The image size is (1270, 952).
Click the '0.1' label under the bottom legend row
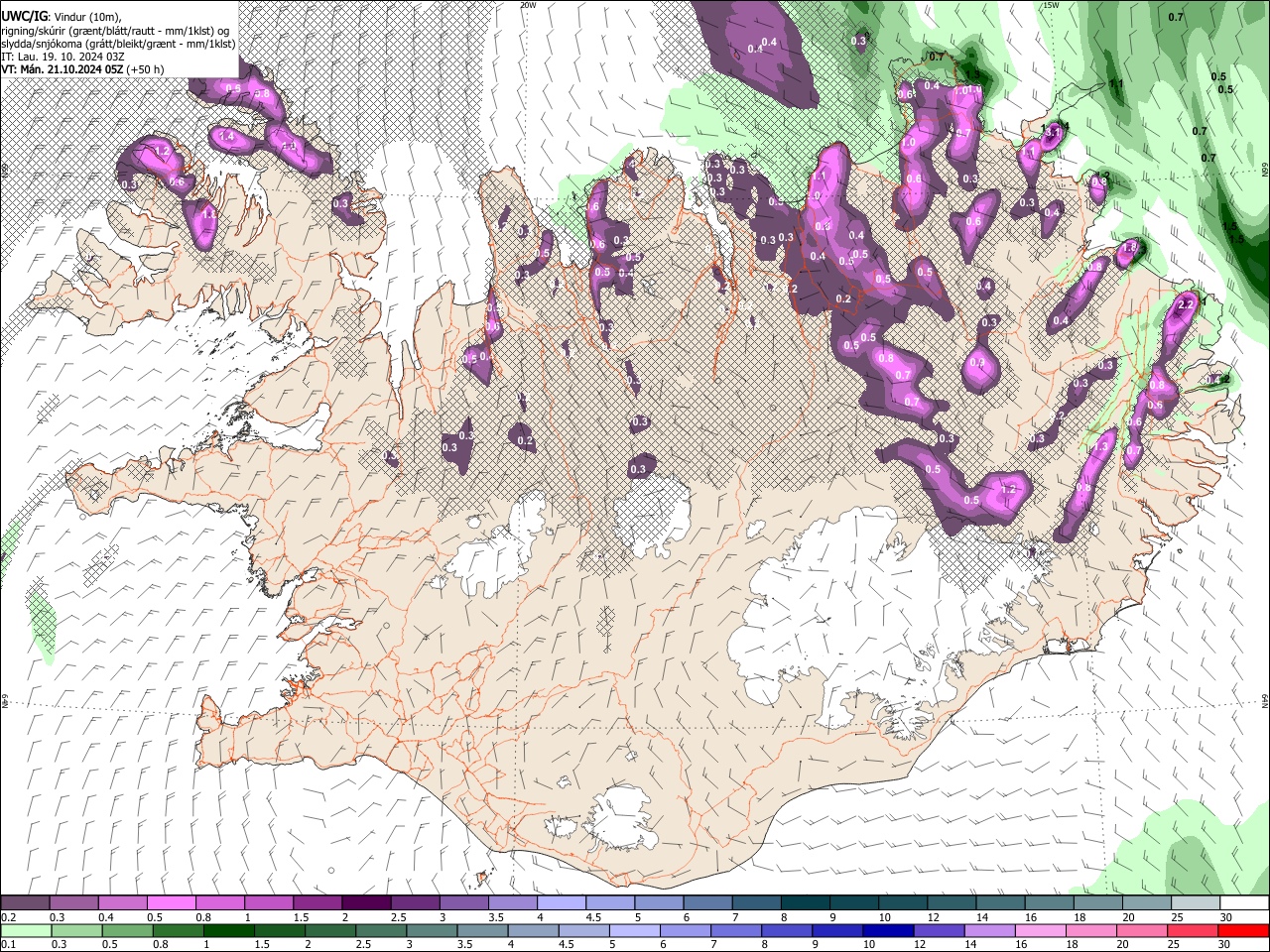pos(8,944)
